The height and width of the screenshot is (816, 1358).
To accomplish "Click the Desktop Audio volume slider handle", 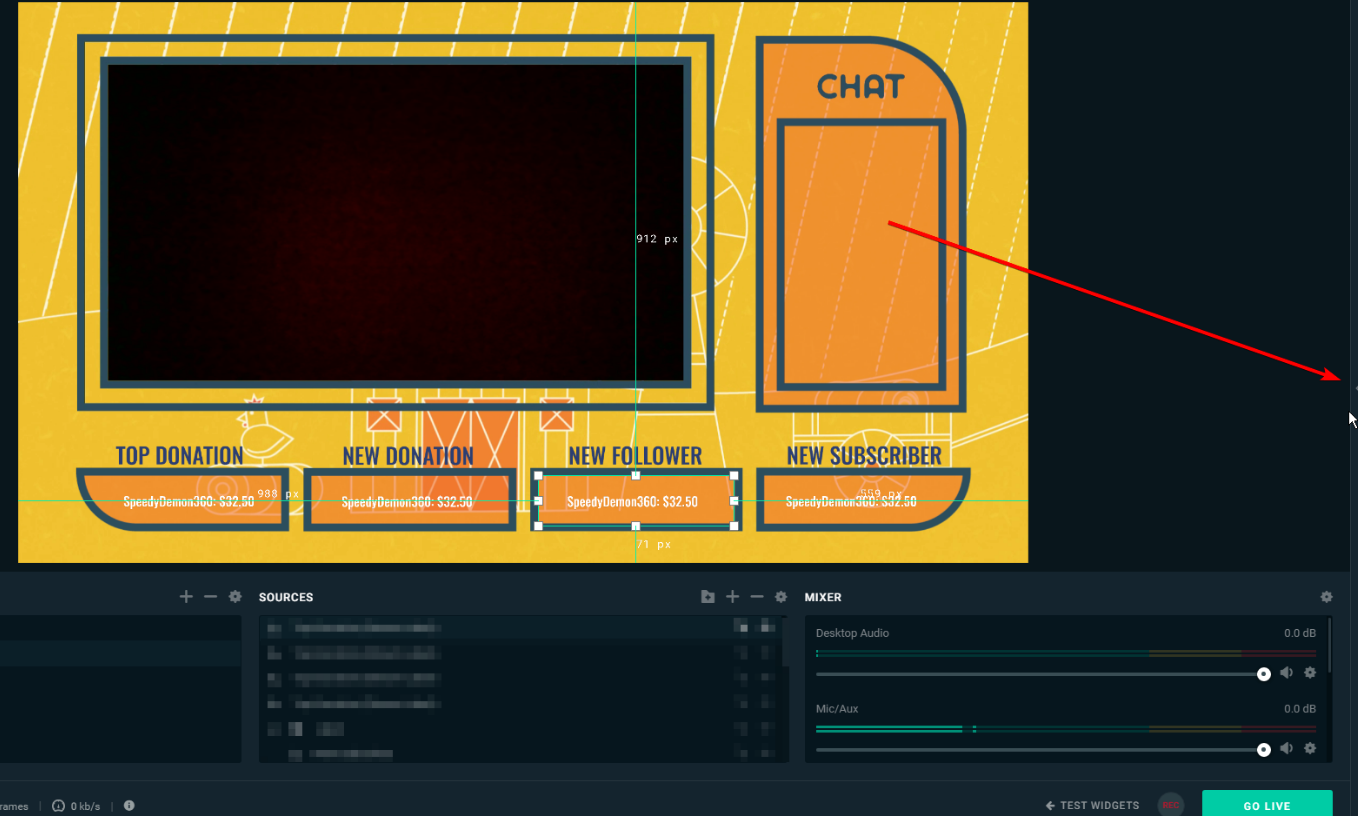I will (1264, 674).
